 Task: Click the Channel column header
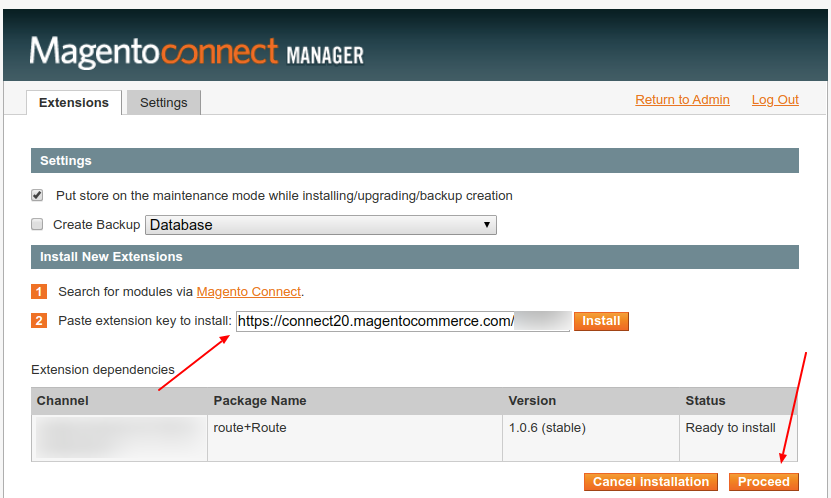[x=63, y=401]
